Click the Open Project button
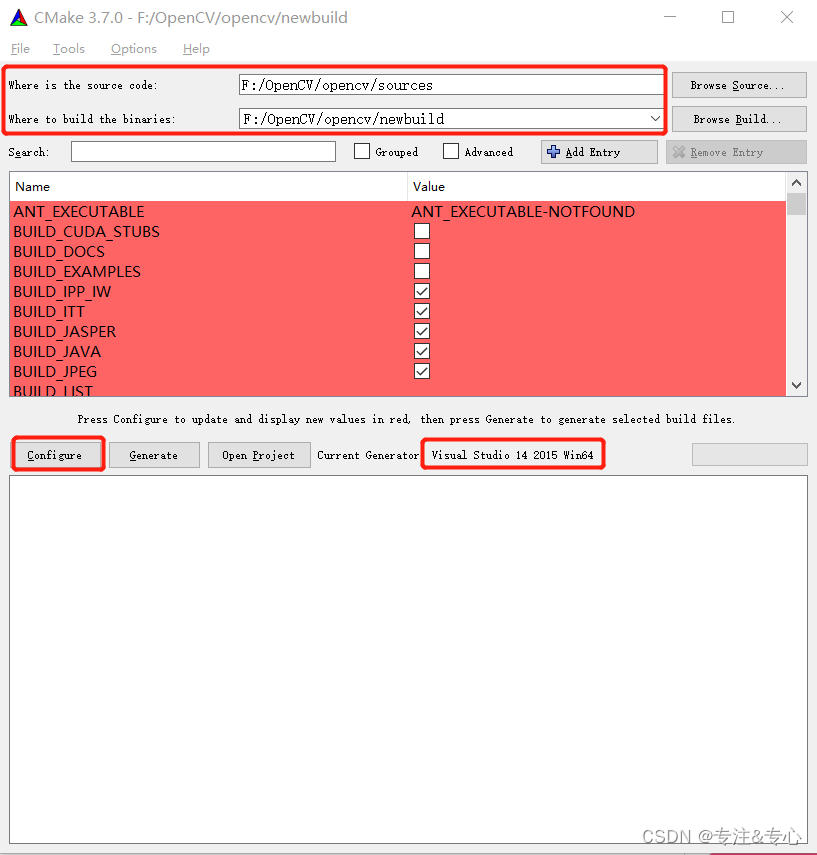The height and width of the screenshot is (855, 817). click(x=259, y=455)
